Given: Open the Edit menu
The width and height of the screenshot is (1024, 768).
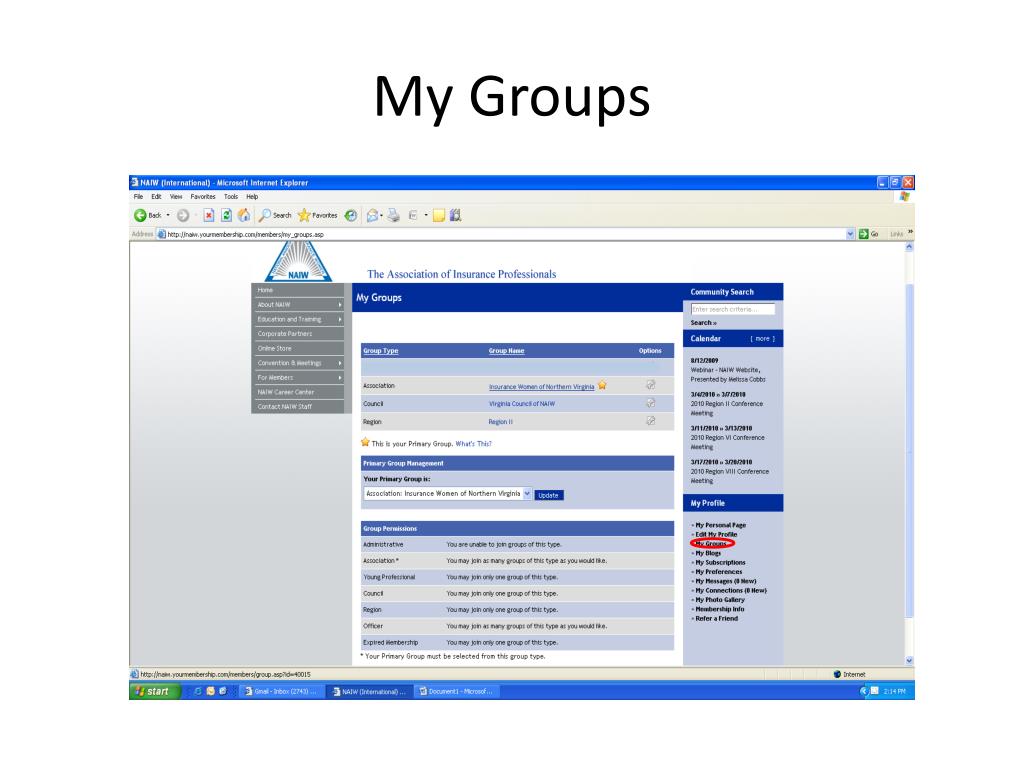Looking at the screenshot, I should tap(156, 197).
